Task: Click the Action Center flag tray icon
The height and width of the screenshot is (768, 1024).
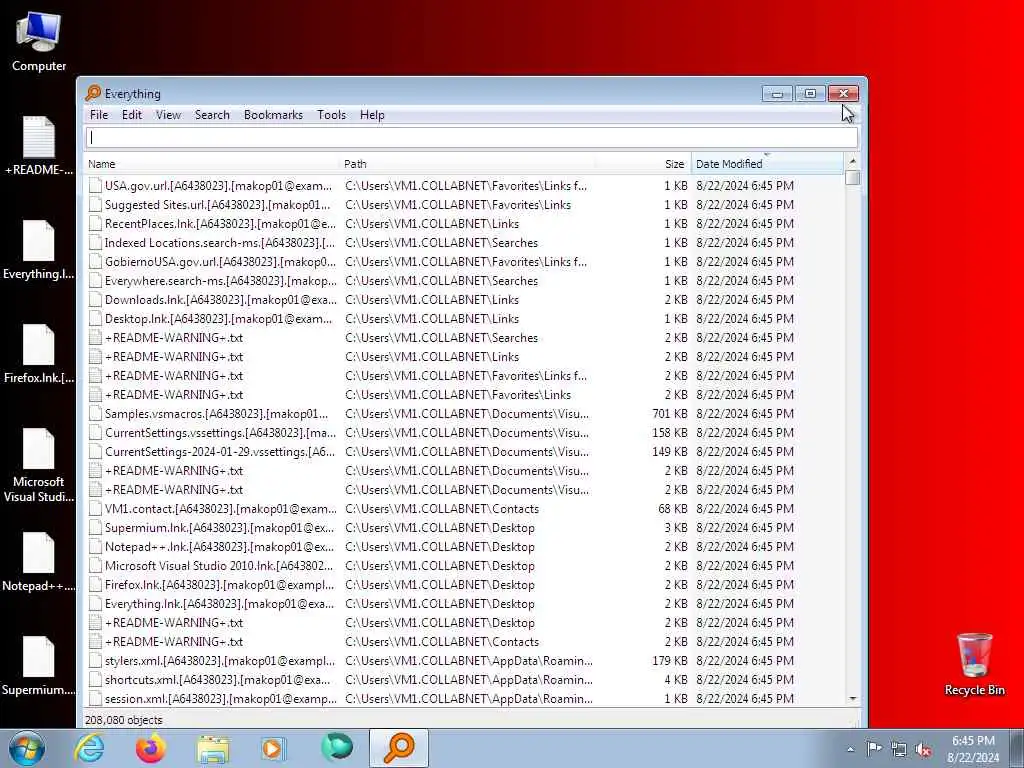Action: [x=874, y=748]
